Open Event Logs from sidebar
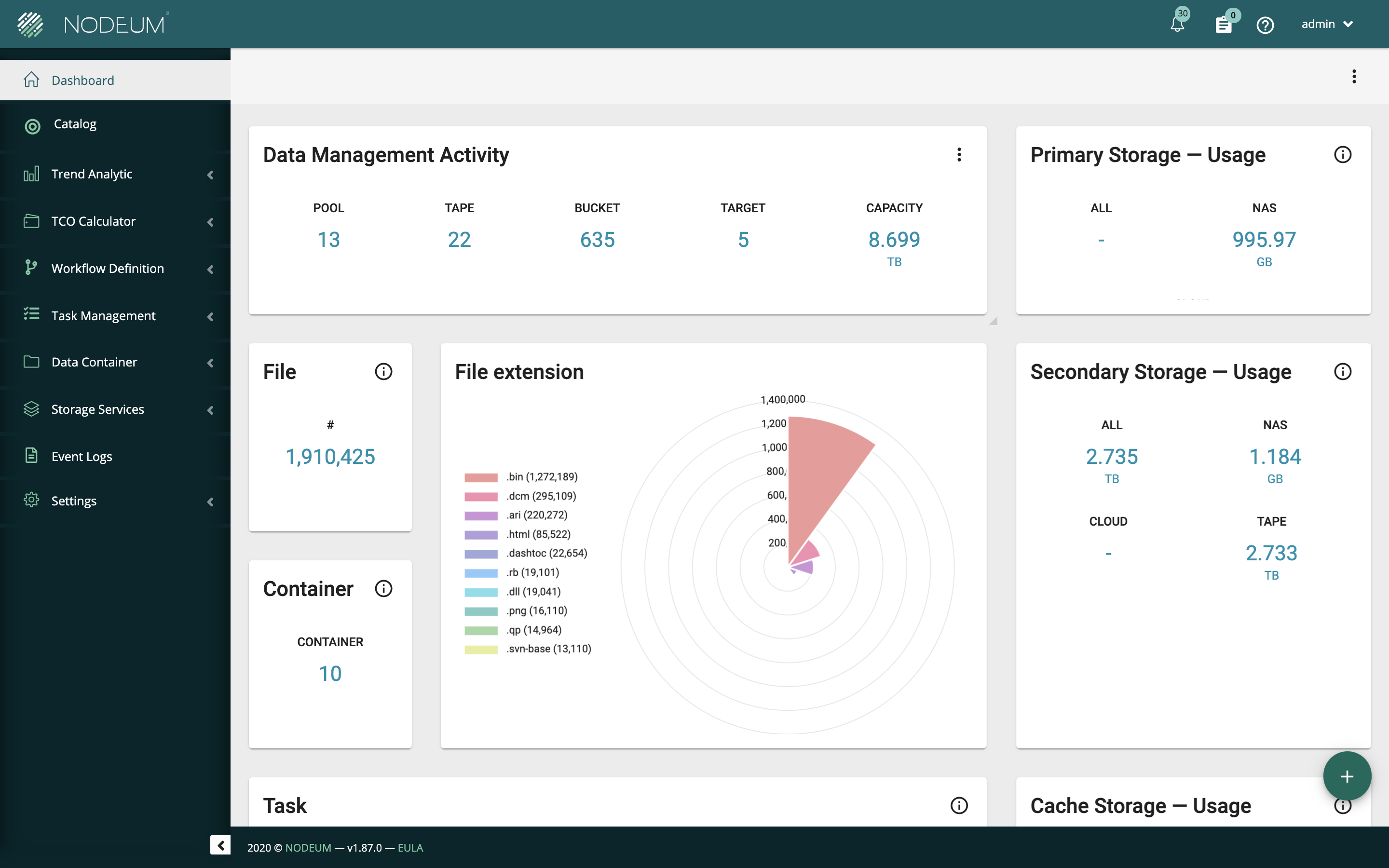The image size is (1389, 868). tap(82, 456)
